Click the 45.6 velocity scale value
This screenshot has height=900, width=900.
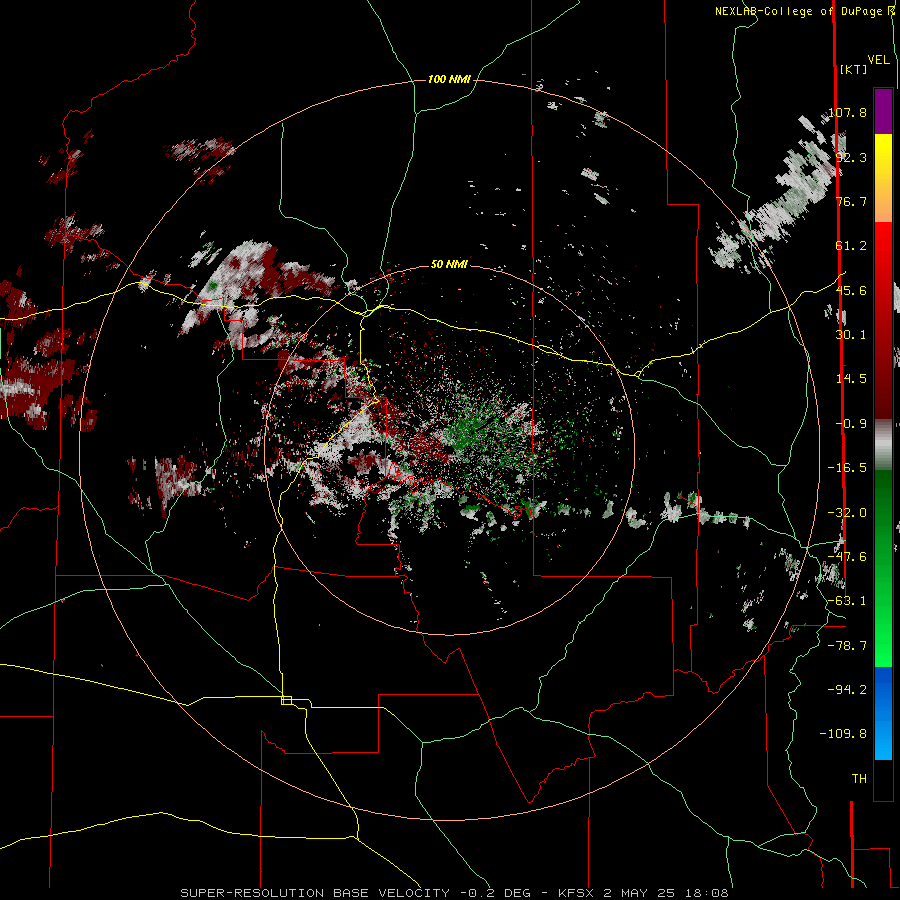point(851,290)
